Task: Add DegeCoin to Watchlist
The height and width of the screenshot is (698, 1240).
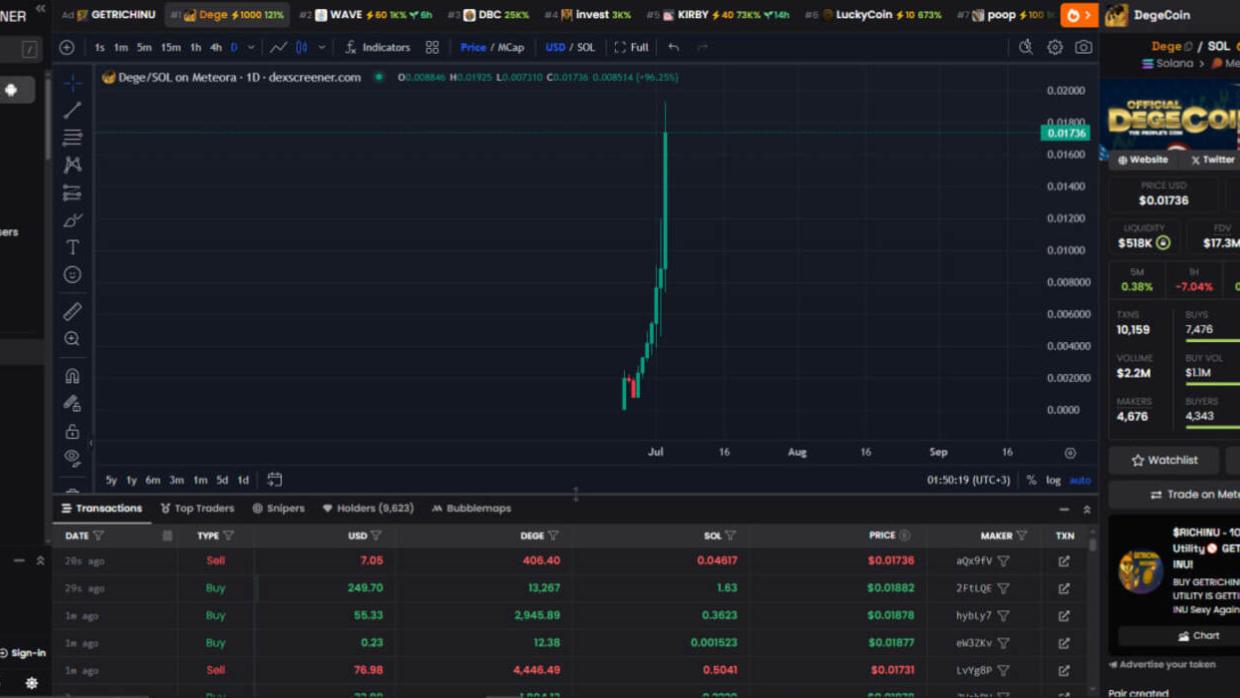Action: point(1164,460)
